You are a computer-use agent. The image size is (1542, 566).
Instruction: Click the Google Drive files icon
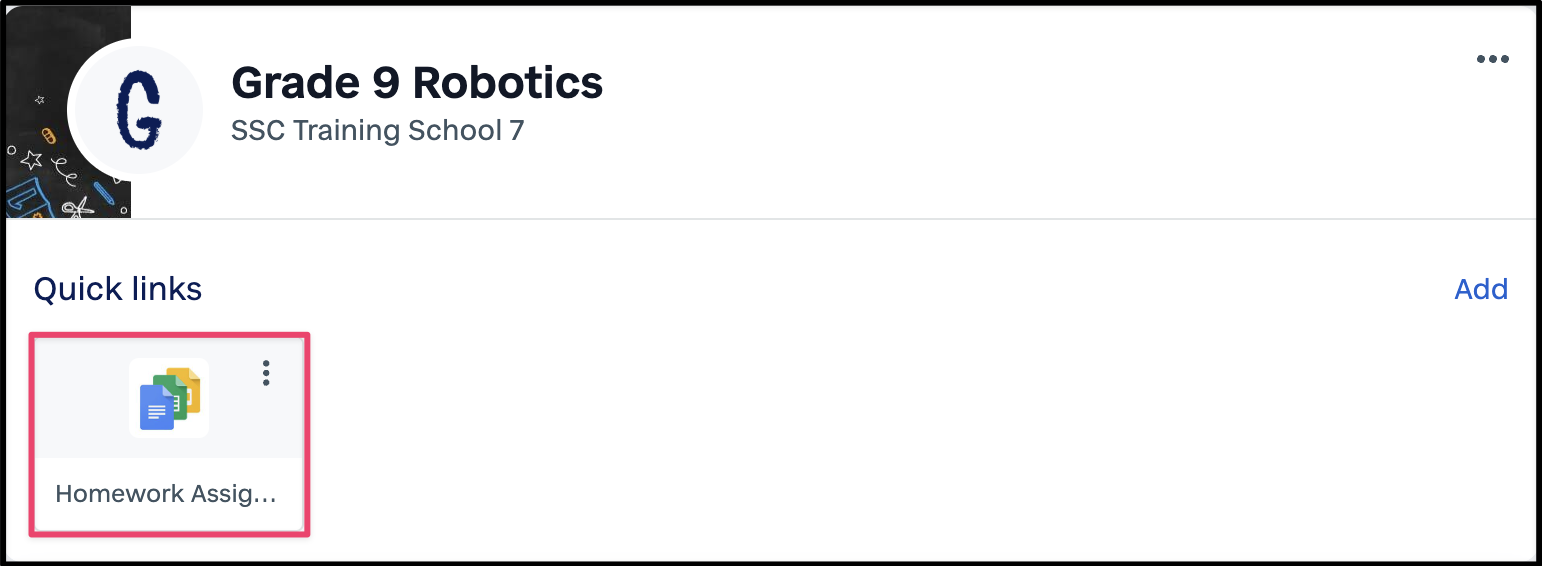(x=169, y=398)
